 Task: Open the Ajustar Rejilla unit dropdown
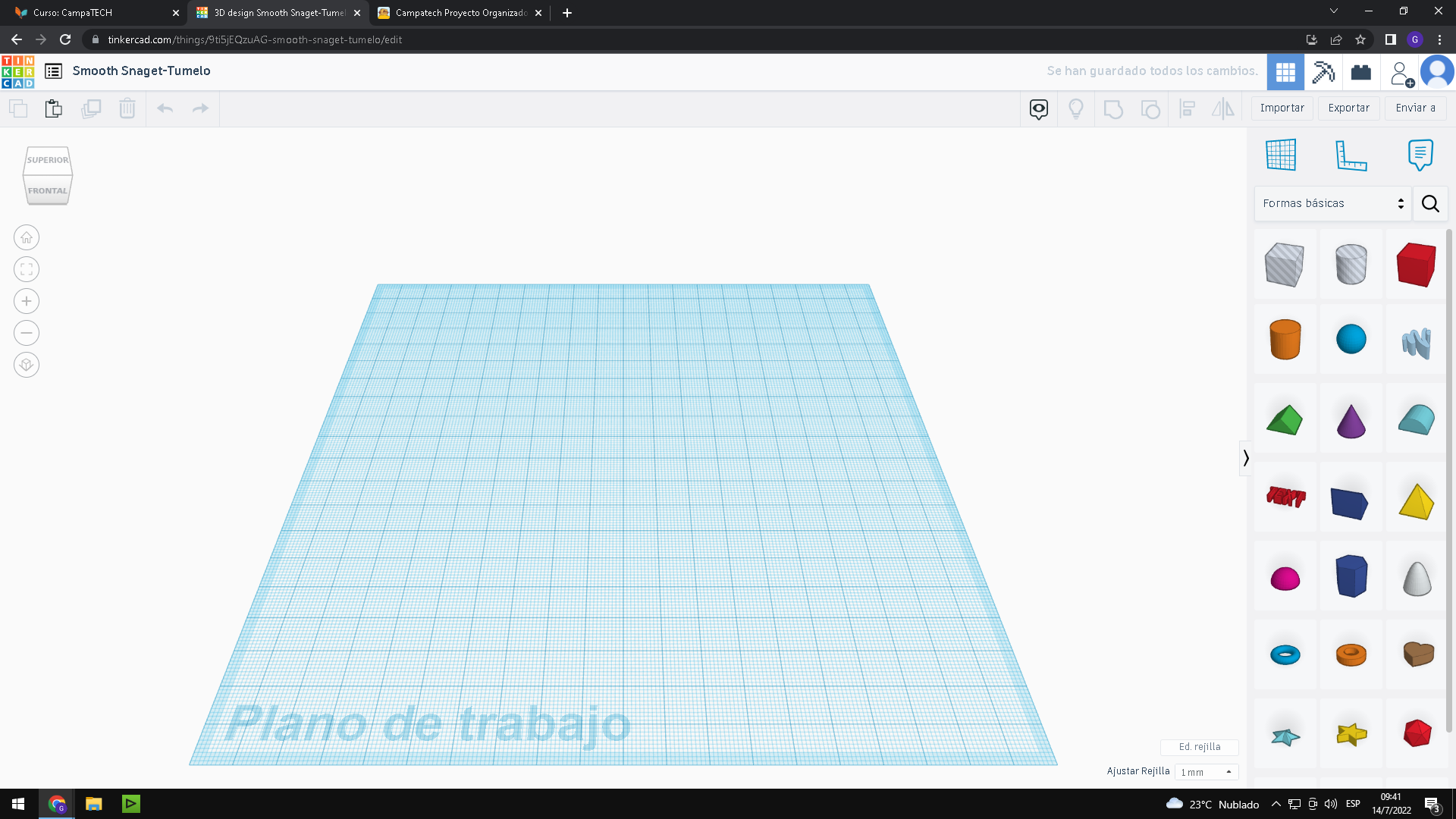pos(1206,771)
